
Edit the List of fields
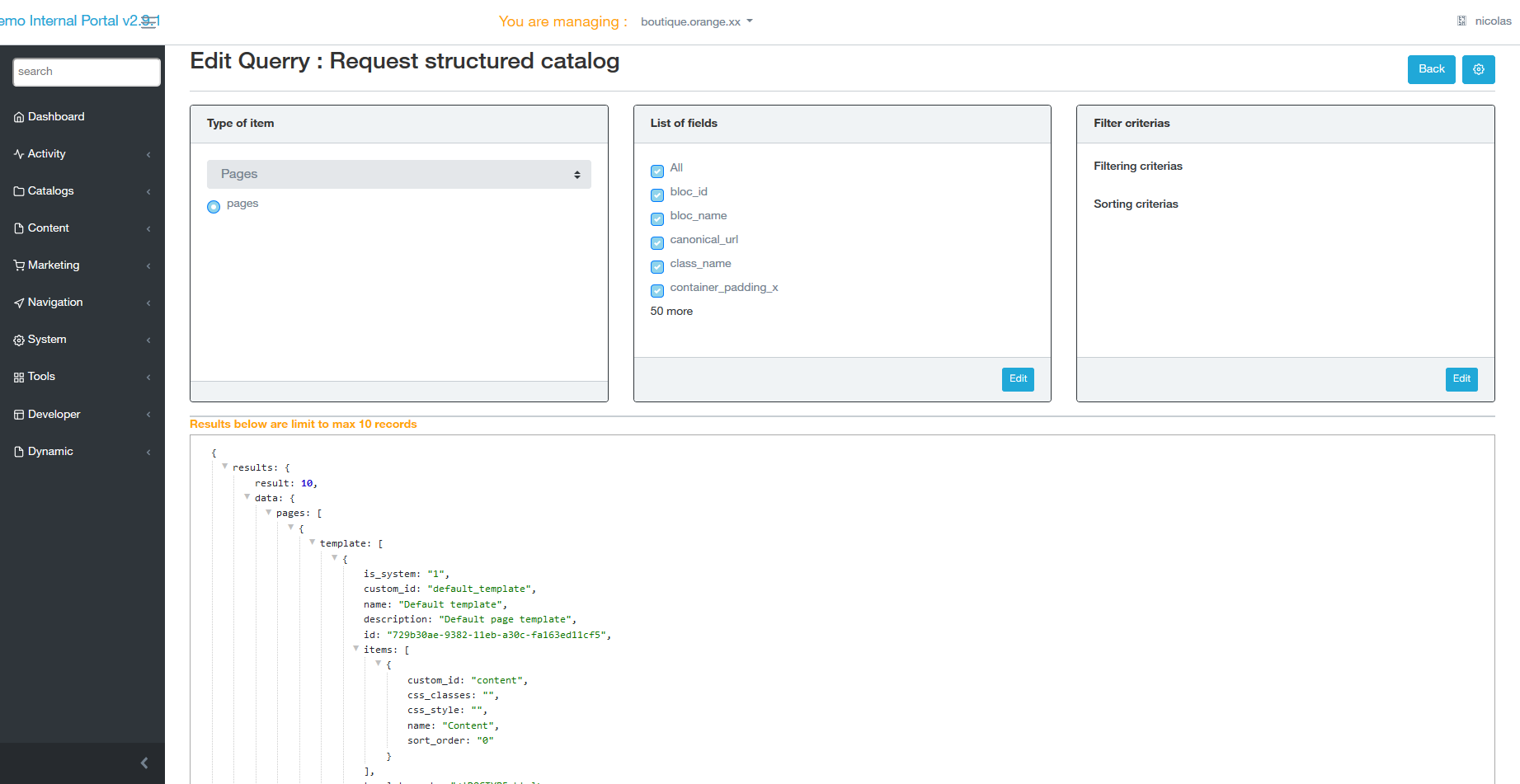1018,379
